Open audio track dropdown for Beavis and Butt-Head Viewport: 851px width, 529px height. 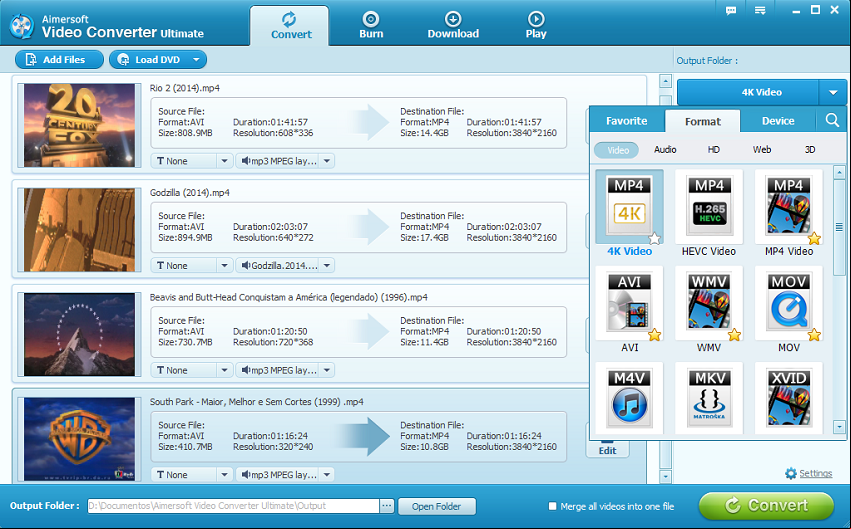point(327,371)
